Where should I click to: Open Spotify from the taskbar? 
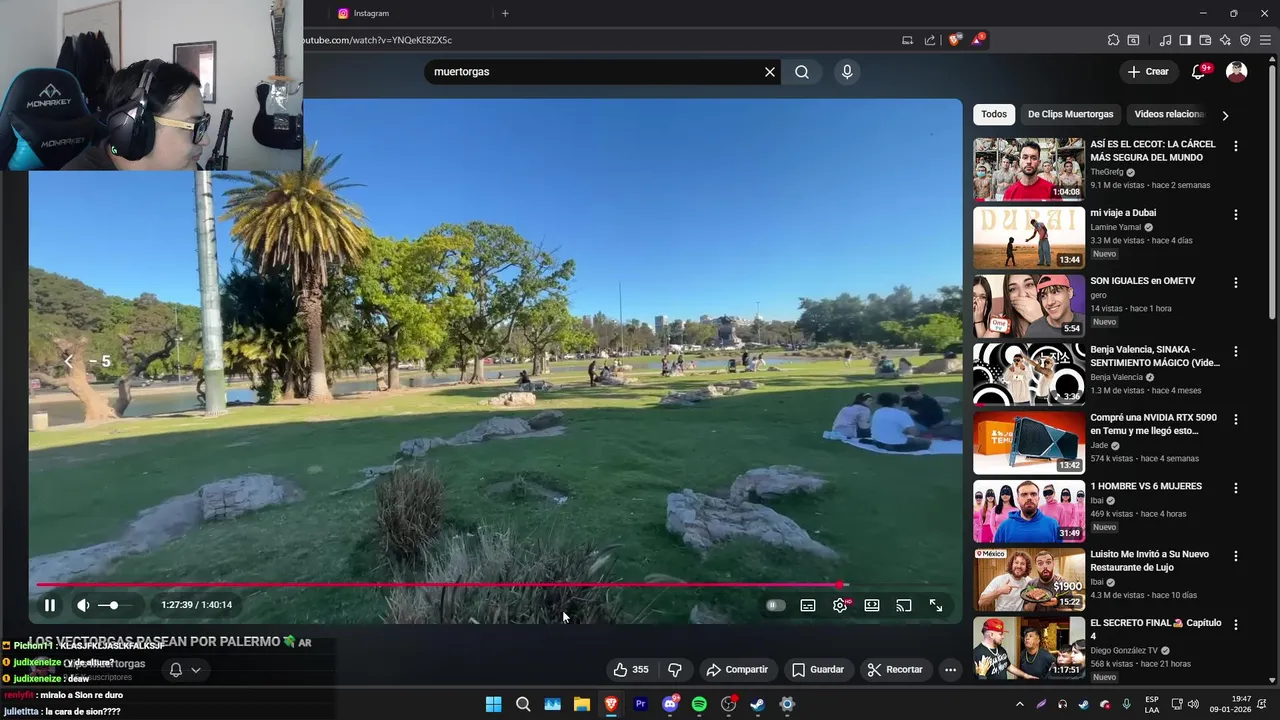[699, 704]
